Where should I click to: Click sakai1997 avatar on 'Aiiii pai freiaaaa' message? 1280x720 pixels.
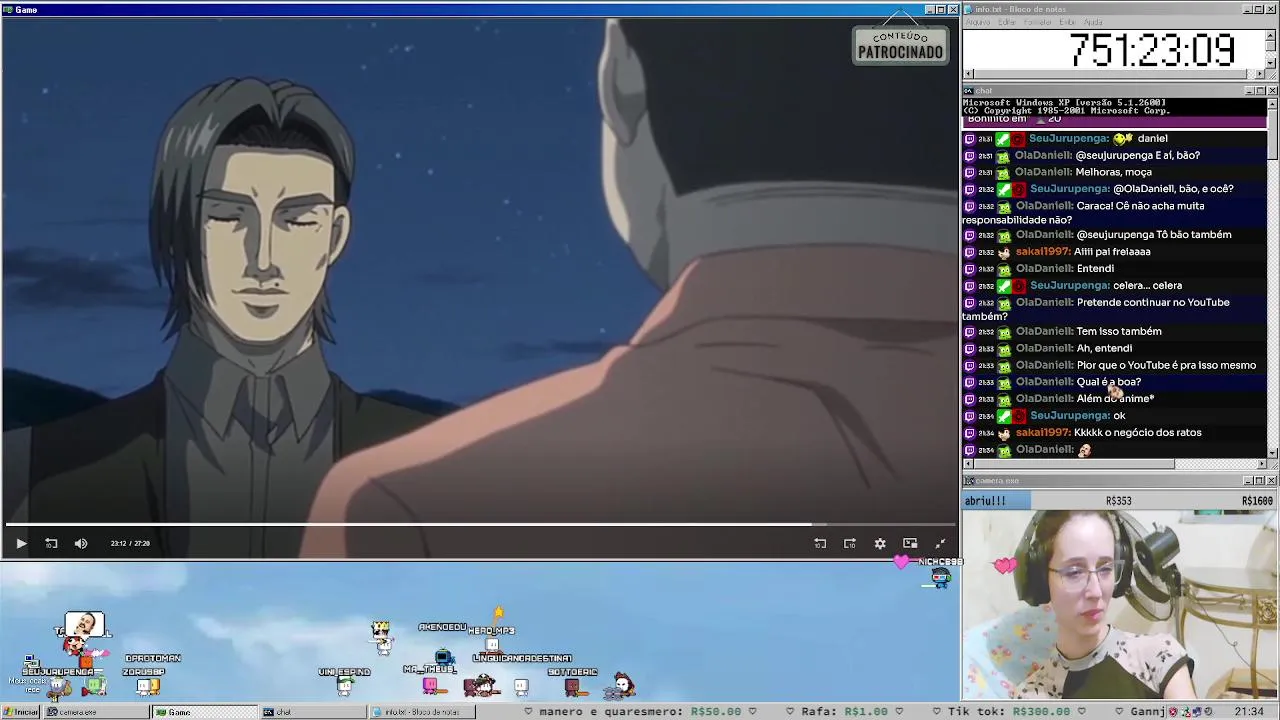(x=1004, y=253)
